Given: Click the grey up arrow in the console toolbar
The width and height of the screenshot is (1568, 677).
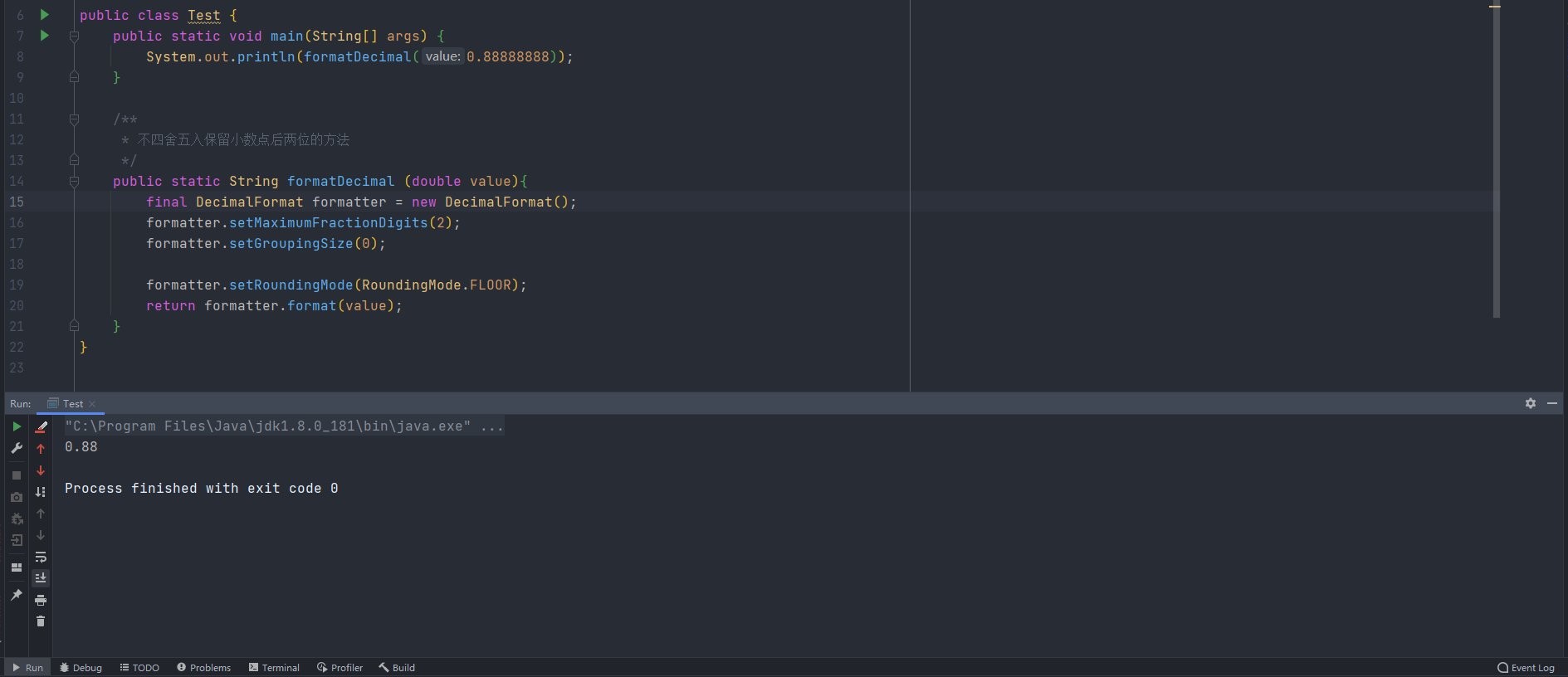Looking at the screenshot, I should point(41,514).
